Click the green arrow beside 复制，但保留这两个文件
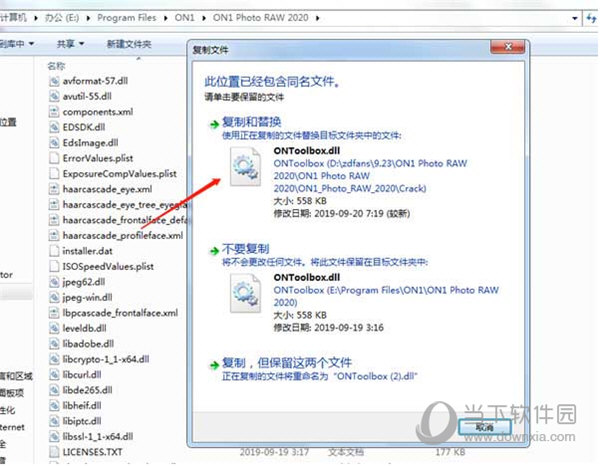600x466 pixels. click(214, 365)
